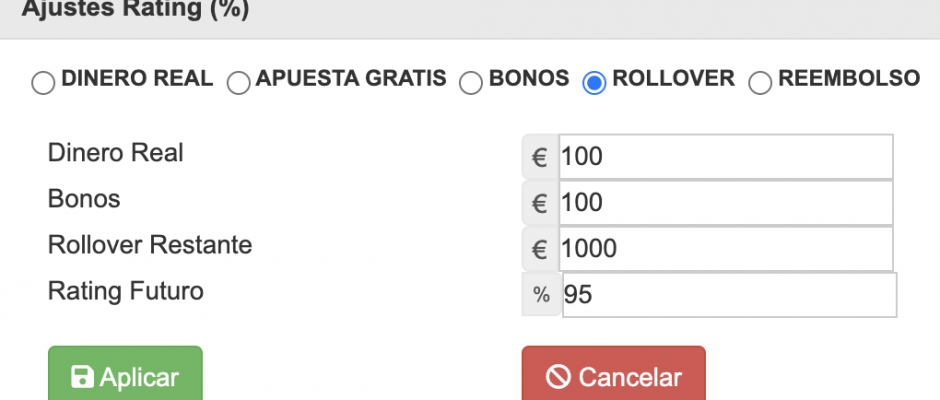
Task: Choose the APUESTA GRATIS radio button
Action: (238, 83)
